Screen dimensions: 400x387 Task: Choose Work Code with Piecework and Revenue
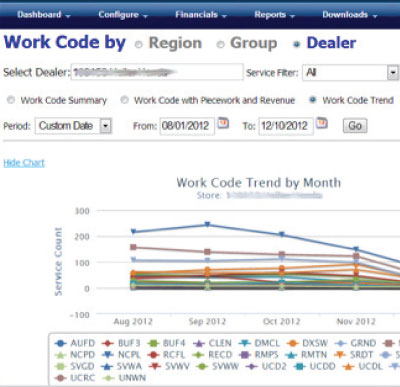(x=124, y=100)
